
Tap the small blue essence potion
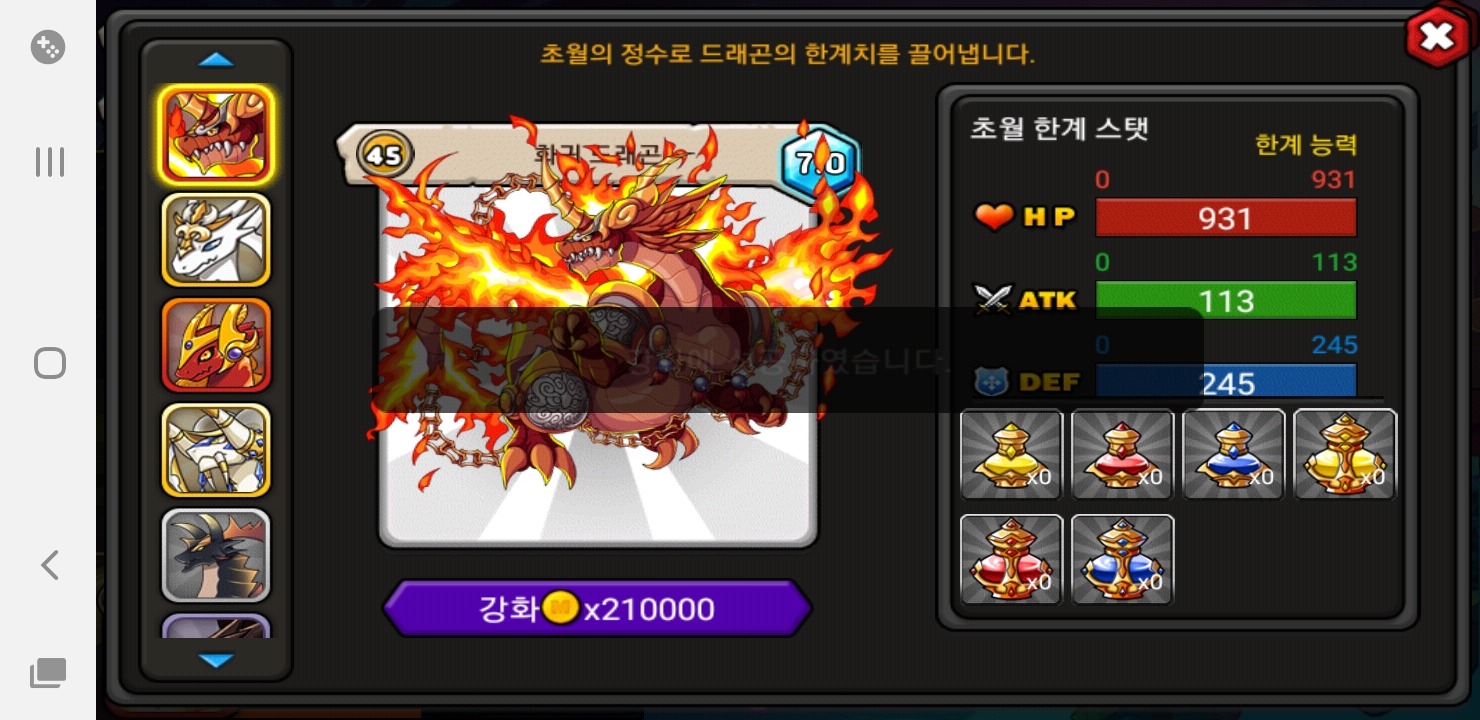(x=1233, y=454)
